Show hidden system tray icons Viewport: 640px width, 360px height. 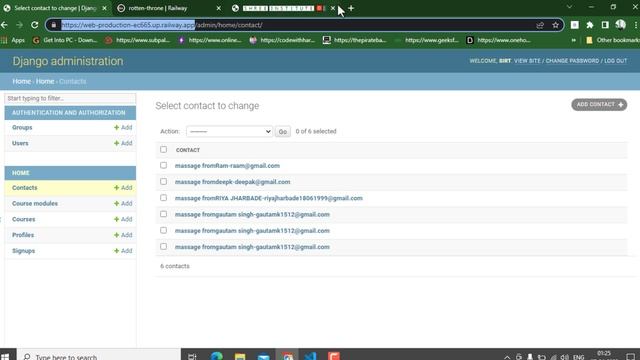[x=507, y=357]
